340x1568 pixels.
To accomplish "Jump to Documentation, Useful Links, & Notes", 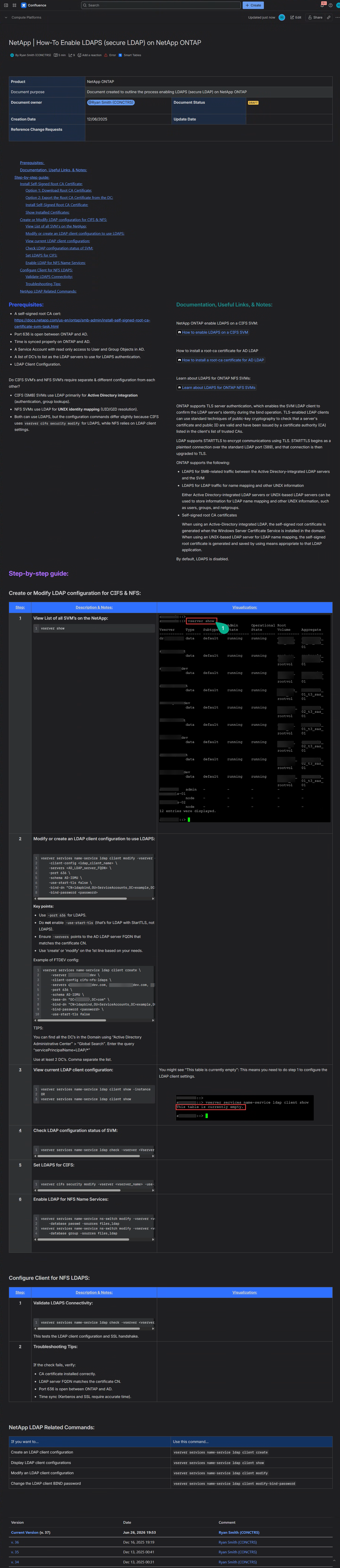I will pyautogui.click(x=53, y=170).
